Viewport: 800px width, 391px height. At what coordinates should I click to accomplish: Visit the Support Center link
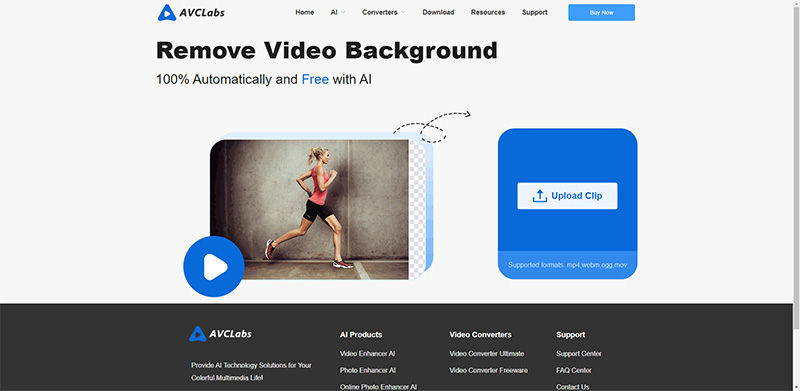coord(579,353)
